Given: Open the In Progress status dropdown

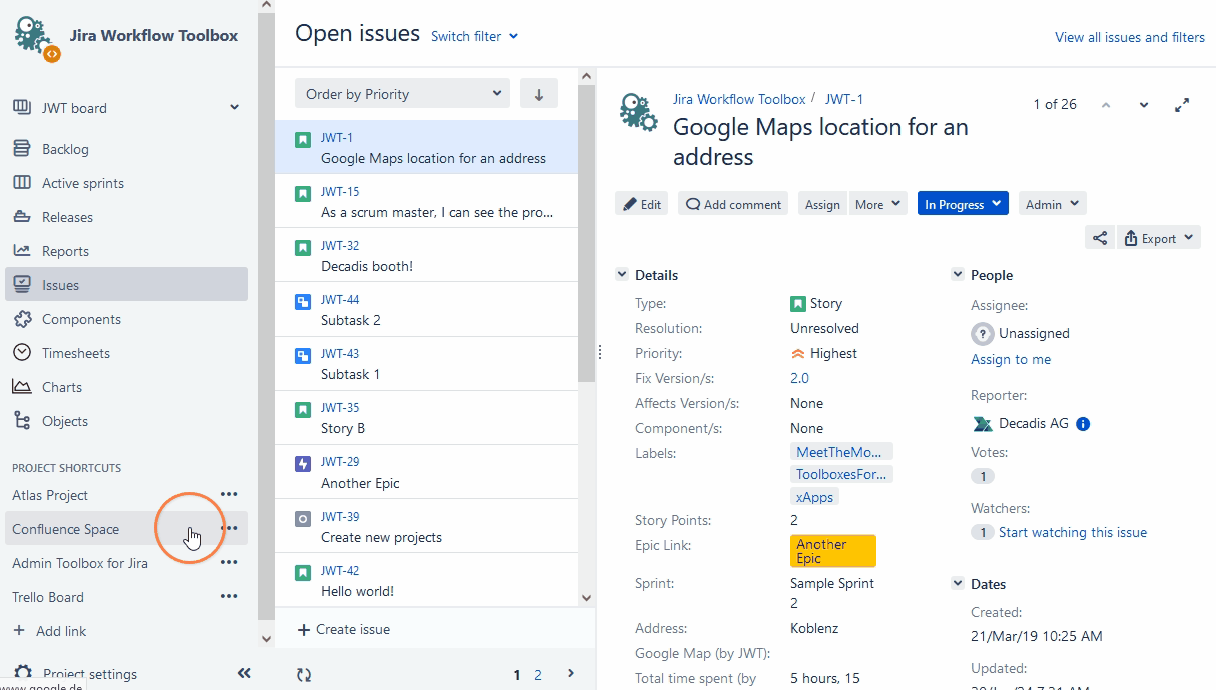Looking at the screenshot, I should [x=962, y=204].
